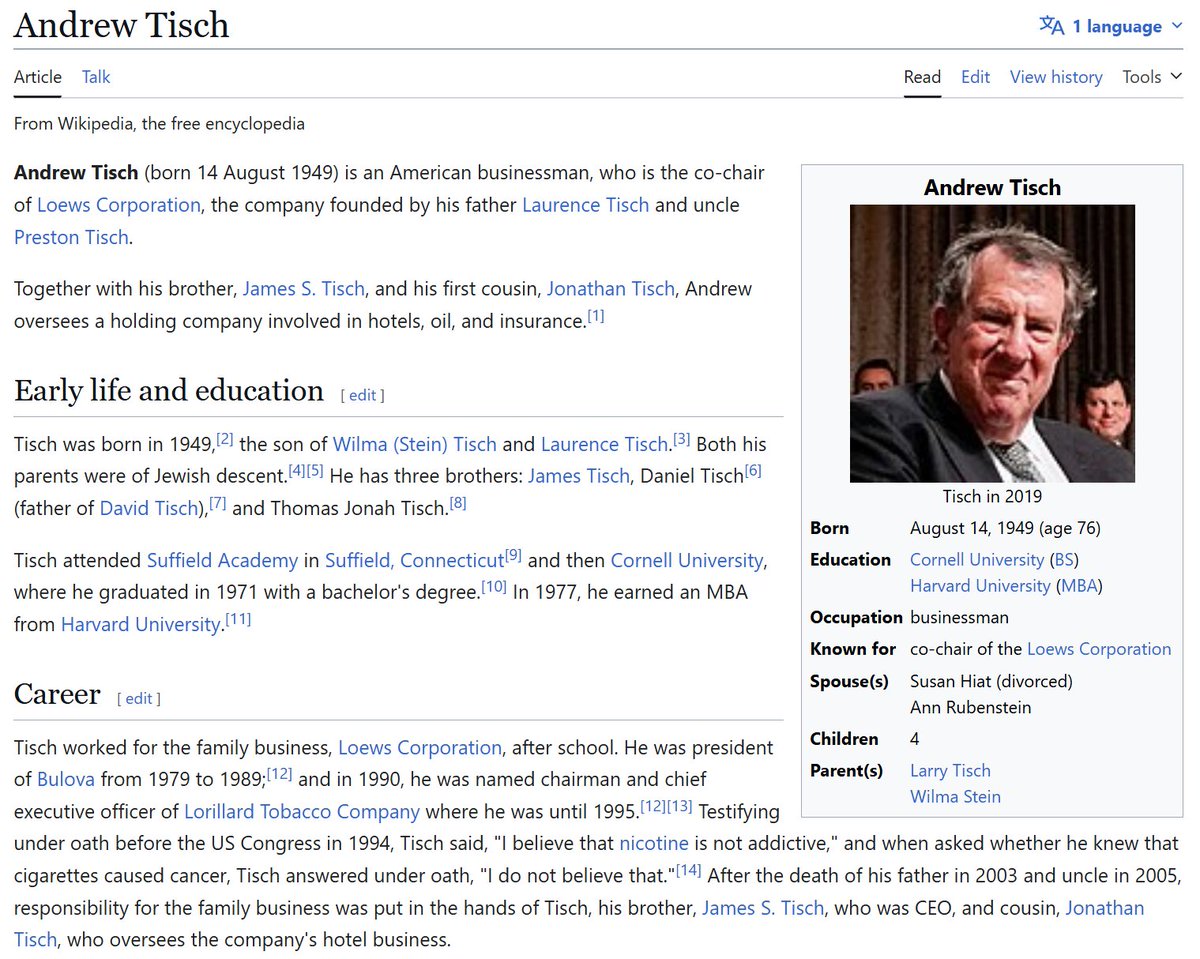This screenshot has width=1200, height=959.
Task: Open the View history tab
Action: point(1055,77)
